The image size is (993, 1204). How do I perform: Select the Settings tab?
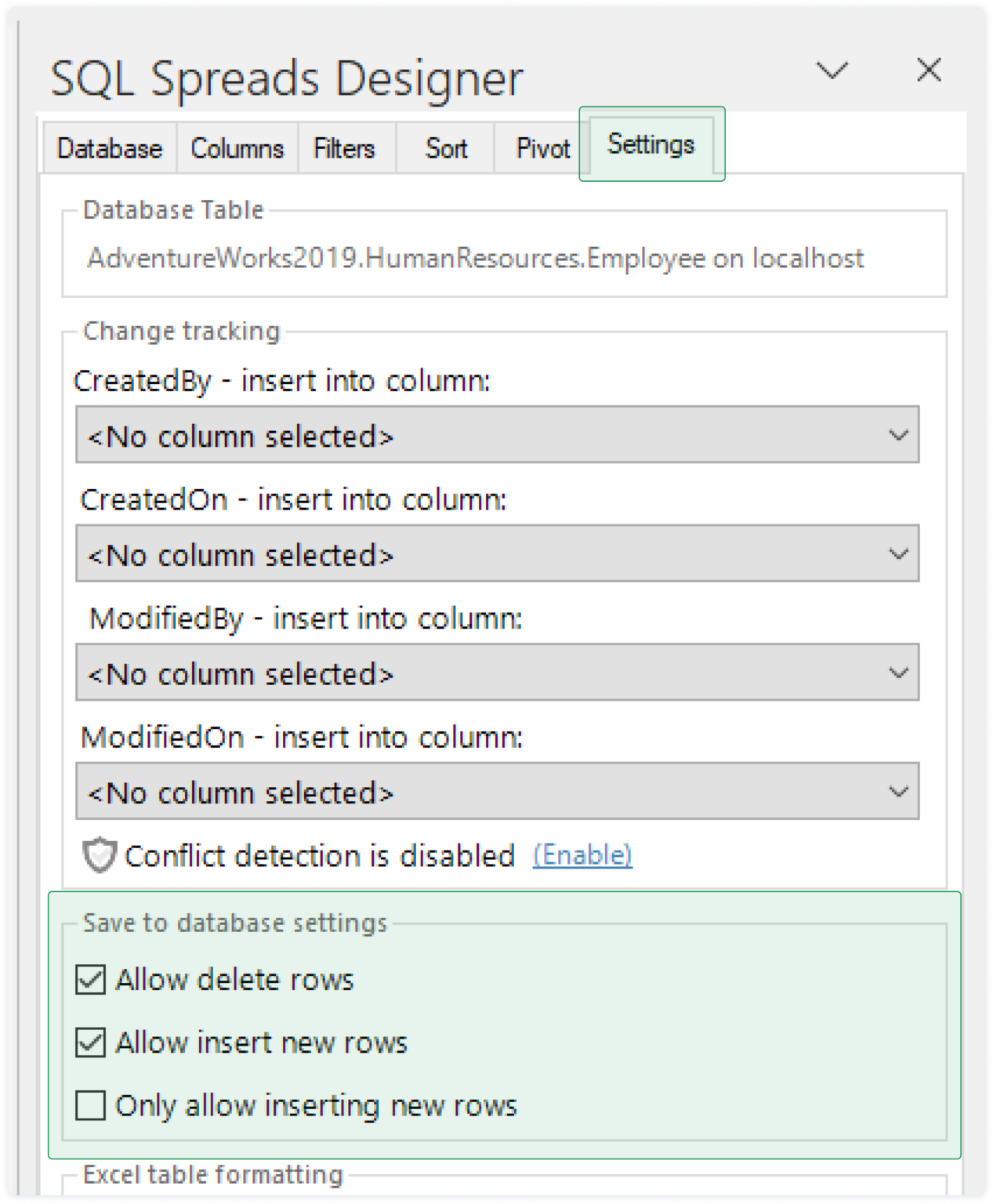tap(651, 144)
